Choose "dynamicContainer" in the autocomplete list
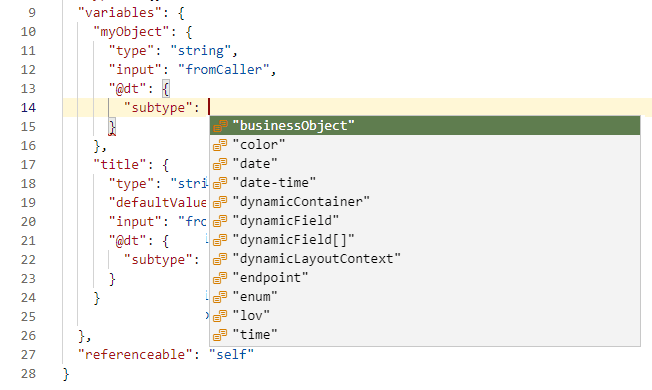 click(425, 202)
